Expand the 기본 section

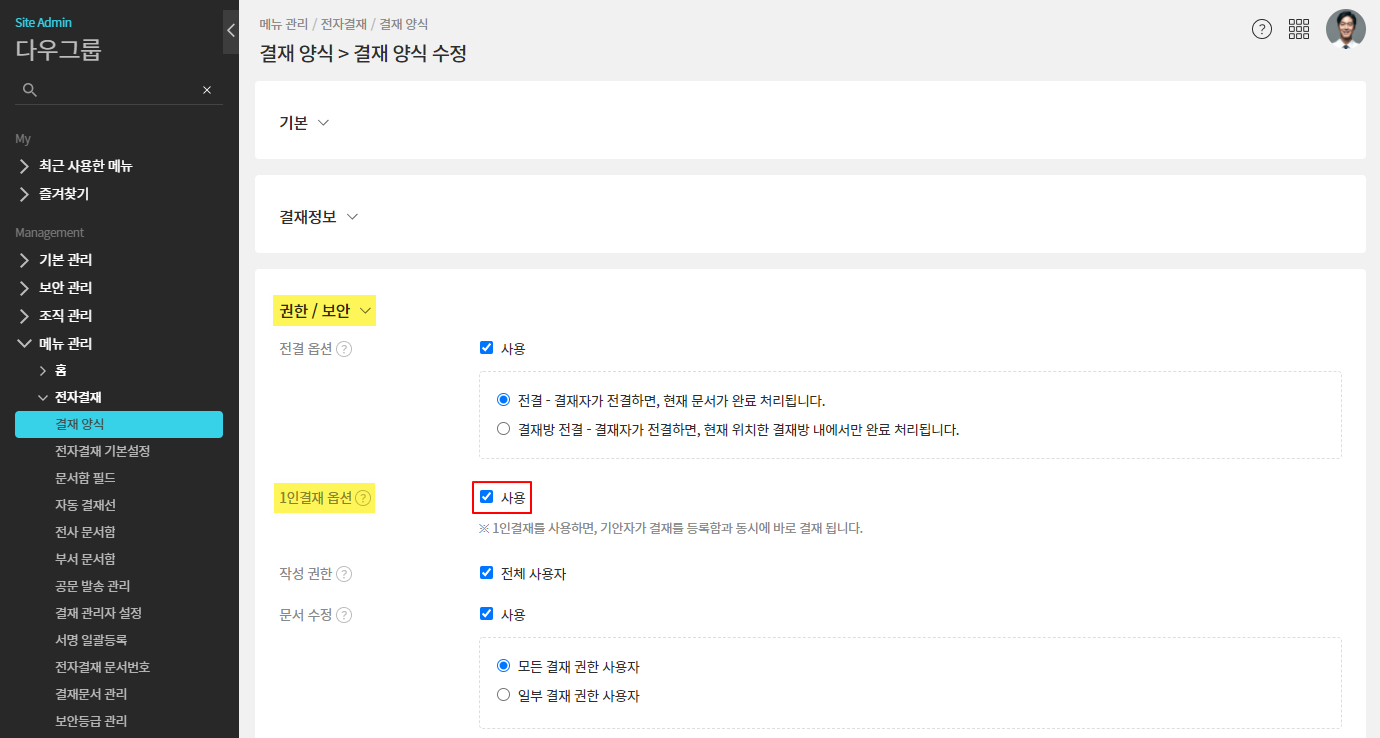tap(304, 122)
